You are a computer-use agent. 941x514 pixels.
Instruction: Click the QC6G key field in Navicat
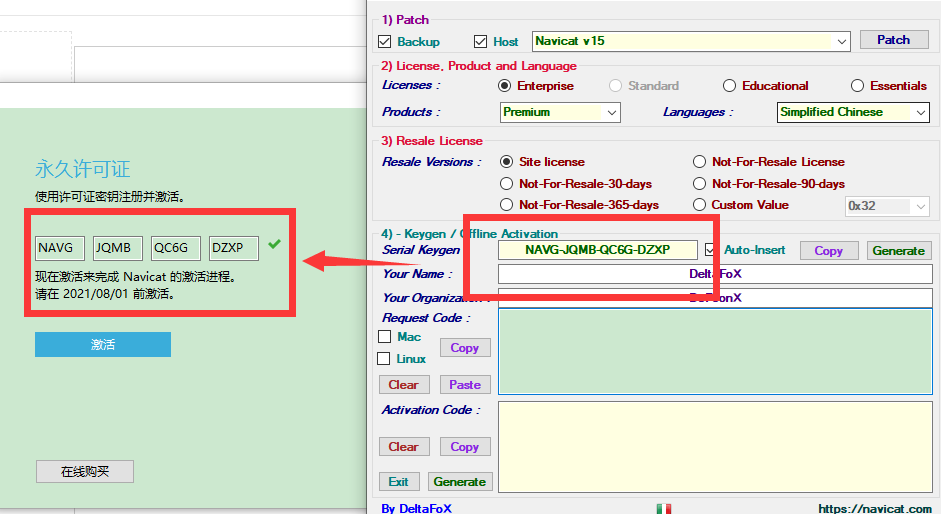176,248
